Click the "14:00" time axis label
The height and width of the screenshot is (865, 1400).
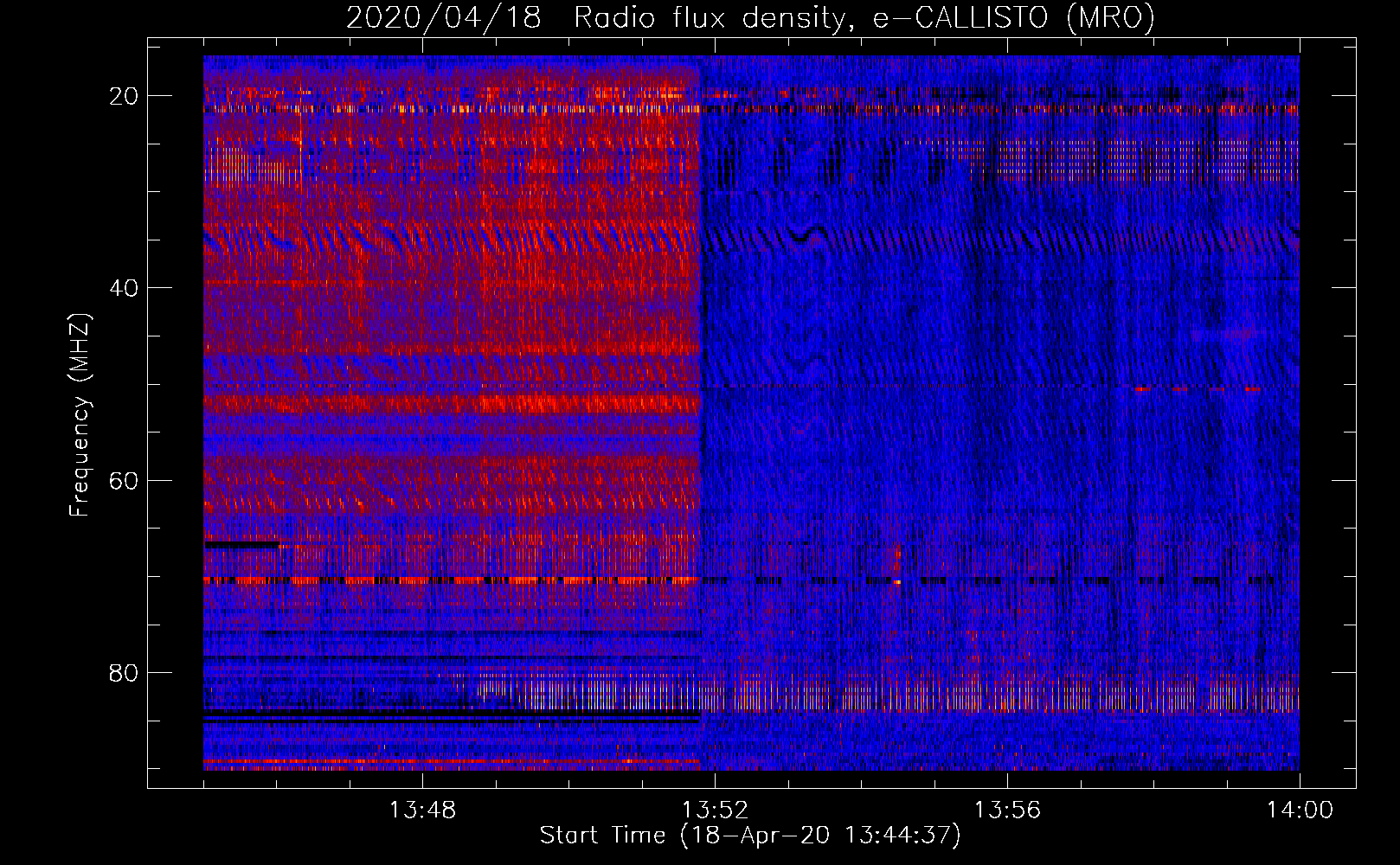[1300, 811]
